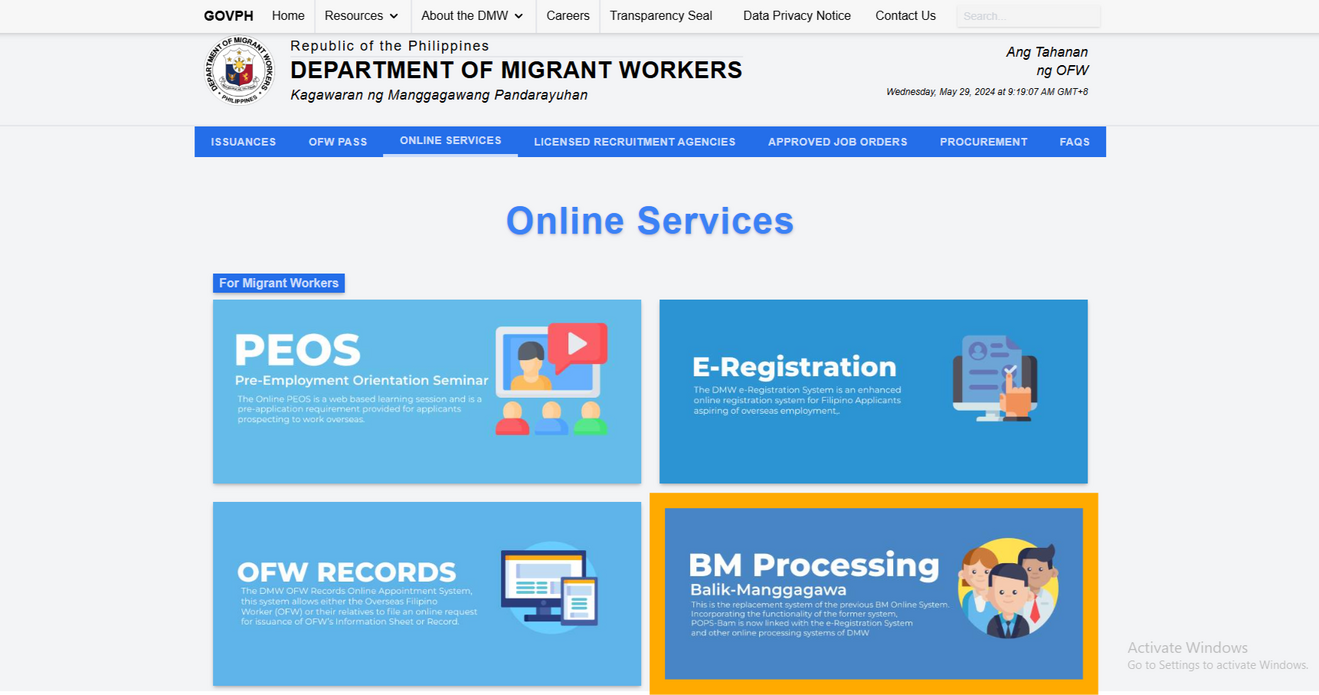Select the OFW Pass tab
Image resolution: width=1319 pixels, height=695 pixels.
click(x=338, y=142)
